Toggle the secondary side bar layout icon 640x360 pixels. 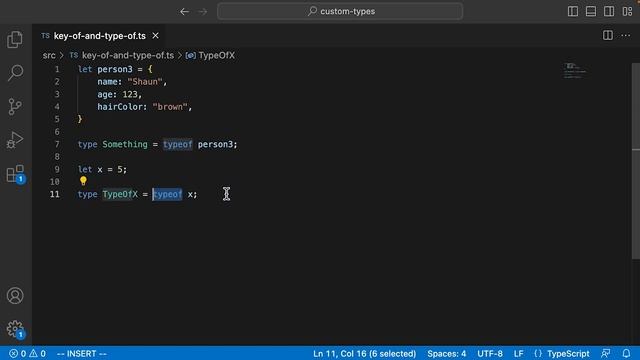click(x=609, y=11)
